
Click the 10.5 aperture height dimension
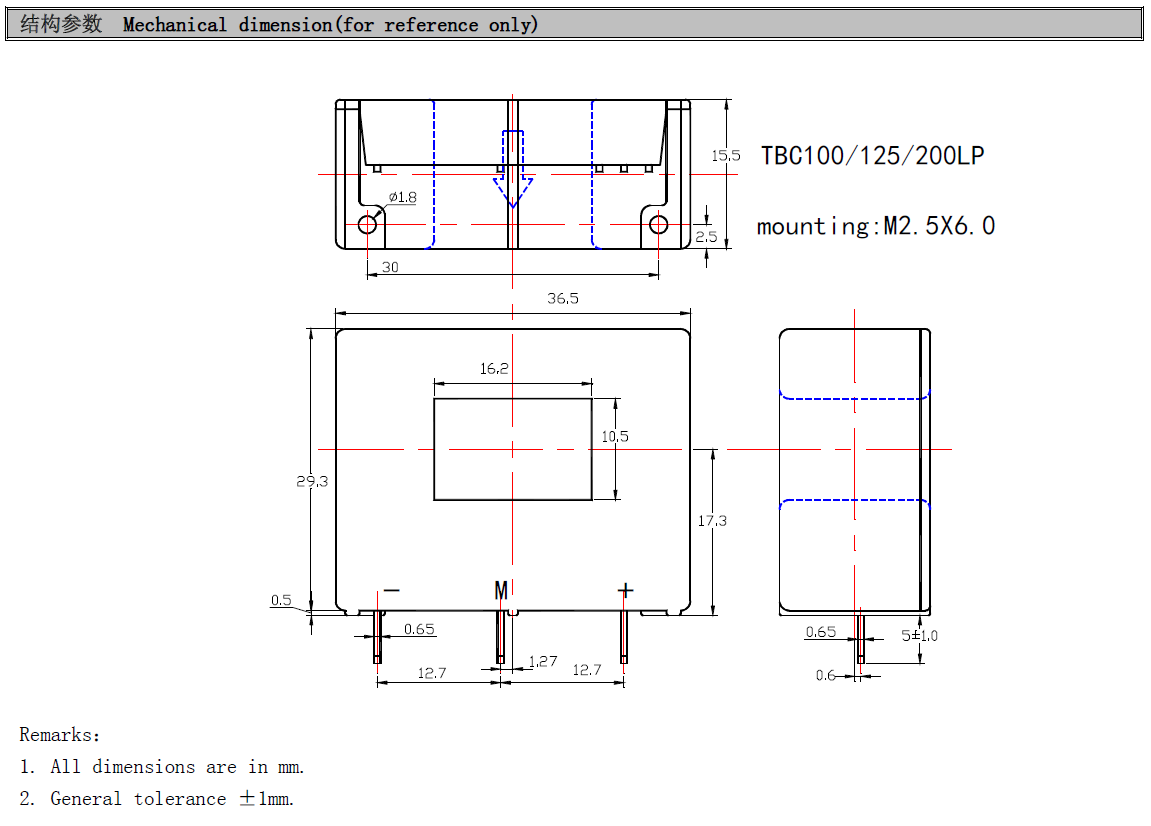[615, 437]
